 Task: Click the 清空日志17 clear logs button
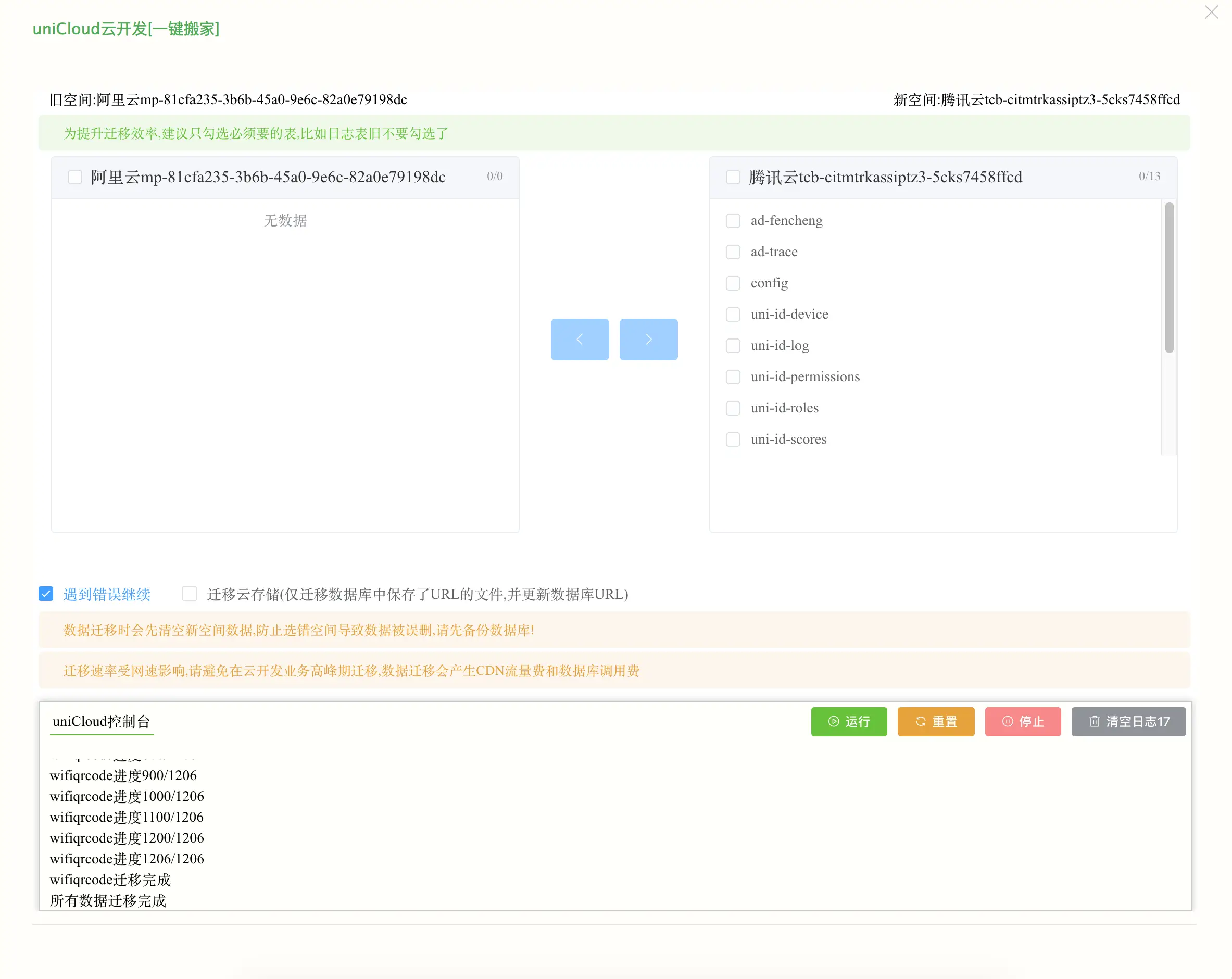point(1128,721)
